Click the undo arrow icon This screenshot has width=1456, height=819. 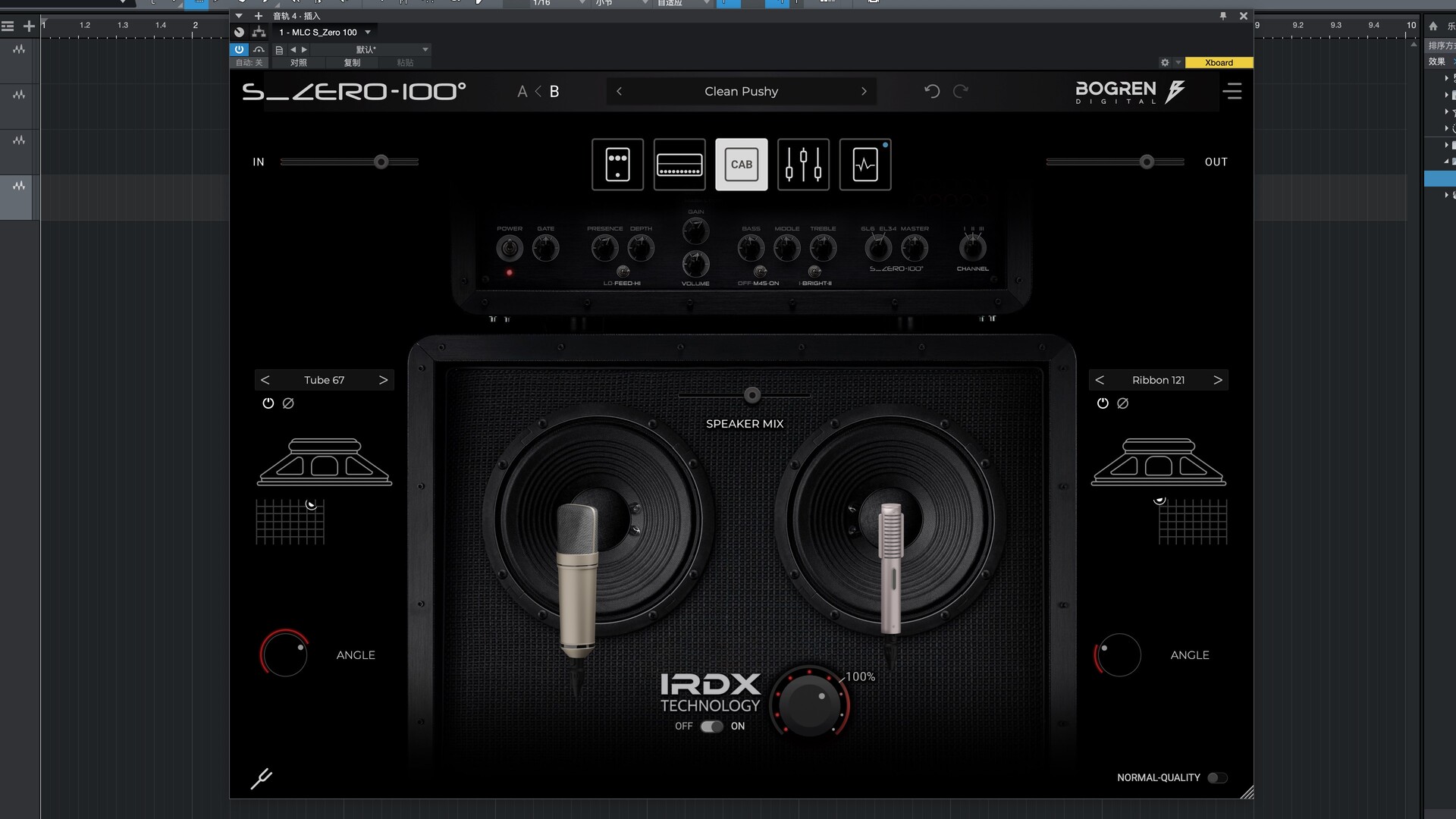coord(932,91)
